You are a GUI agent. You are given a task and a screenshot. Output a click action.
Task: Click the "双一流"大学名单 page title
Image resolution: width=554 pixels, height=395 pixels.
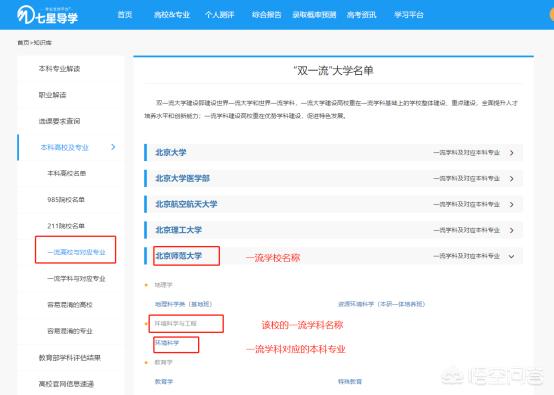[x=334, y=71]
